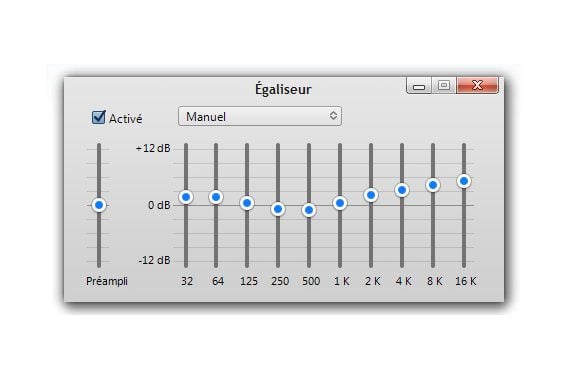Click the dropdown arrows beside Manuel
Viewport: 570px width, 380px height.
[333, 116]
